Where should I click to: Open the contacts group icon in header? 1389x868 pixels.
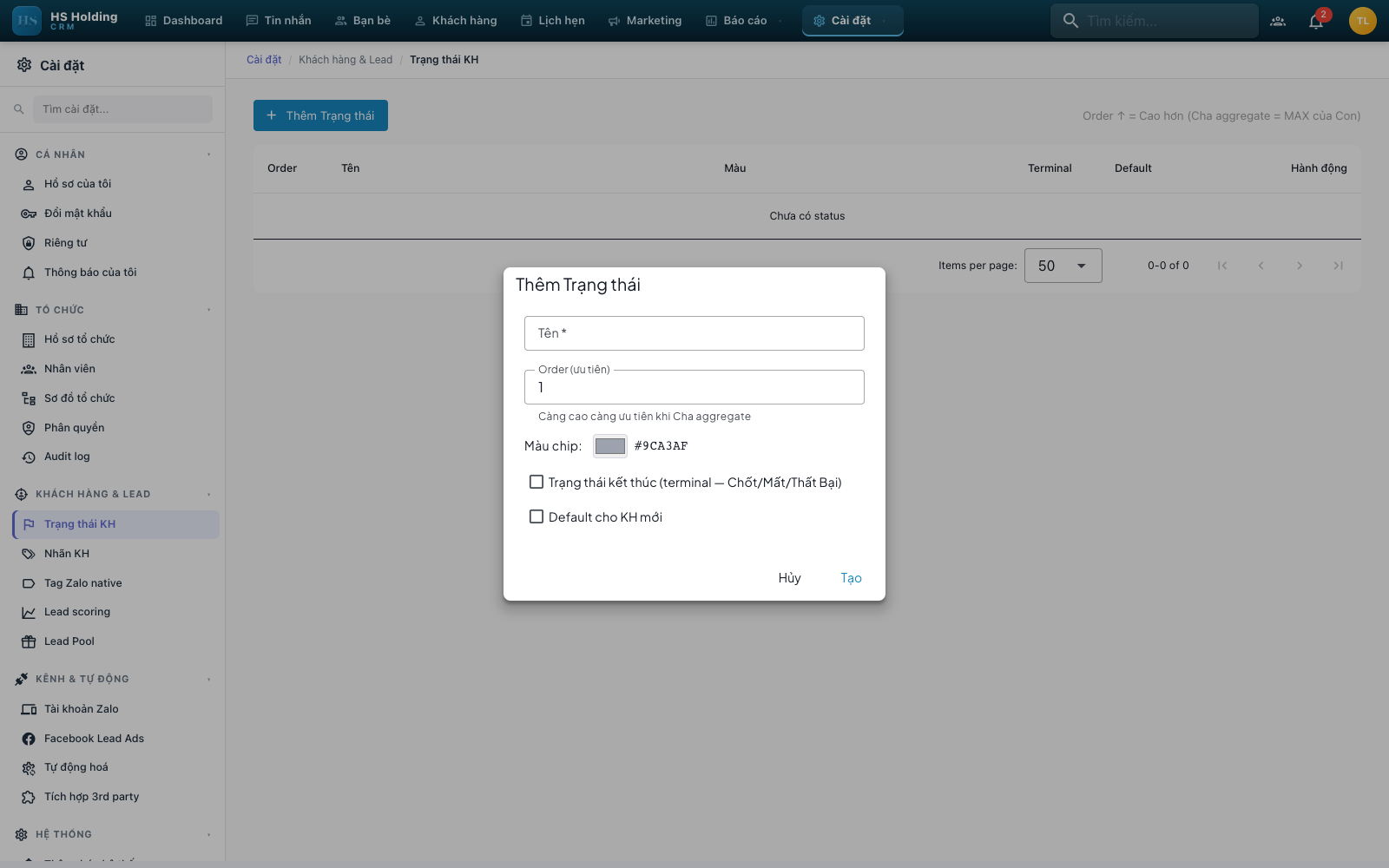click(x=1278, y=21)
